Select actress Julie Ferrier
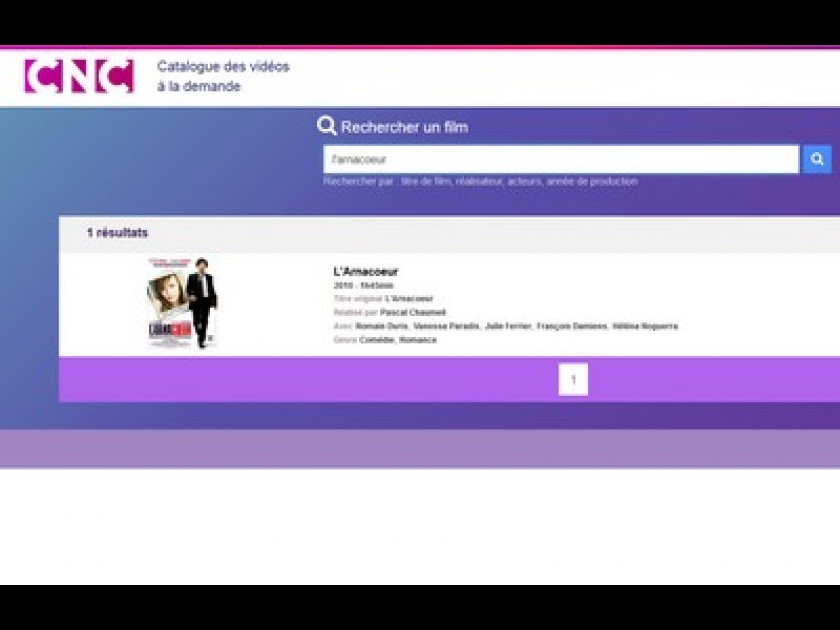This screenshot has width=840, height=630. pyautogui.click(x=508, y=326)
